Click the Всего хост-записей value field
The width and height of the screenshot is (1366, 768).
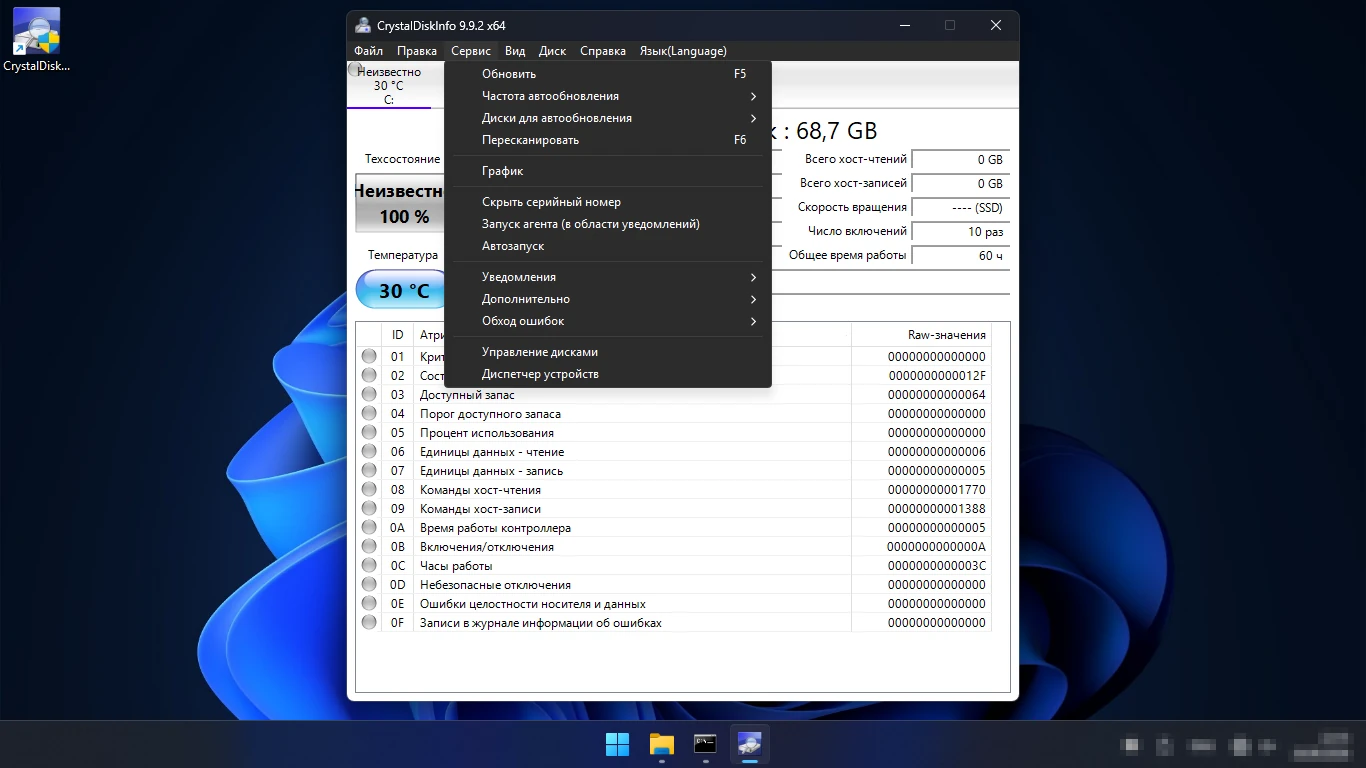960,184
